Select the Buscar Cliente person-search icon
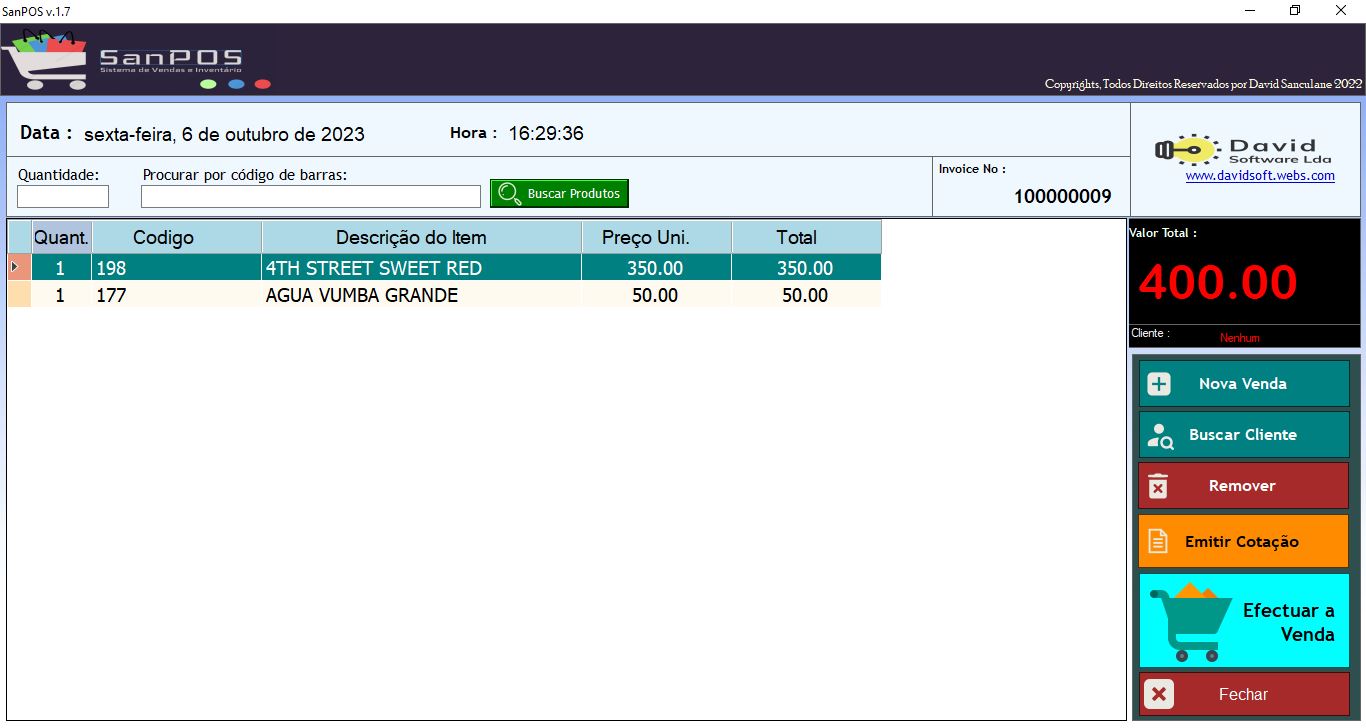 [x=1162, y=434]
